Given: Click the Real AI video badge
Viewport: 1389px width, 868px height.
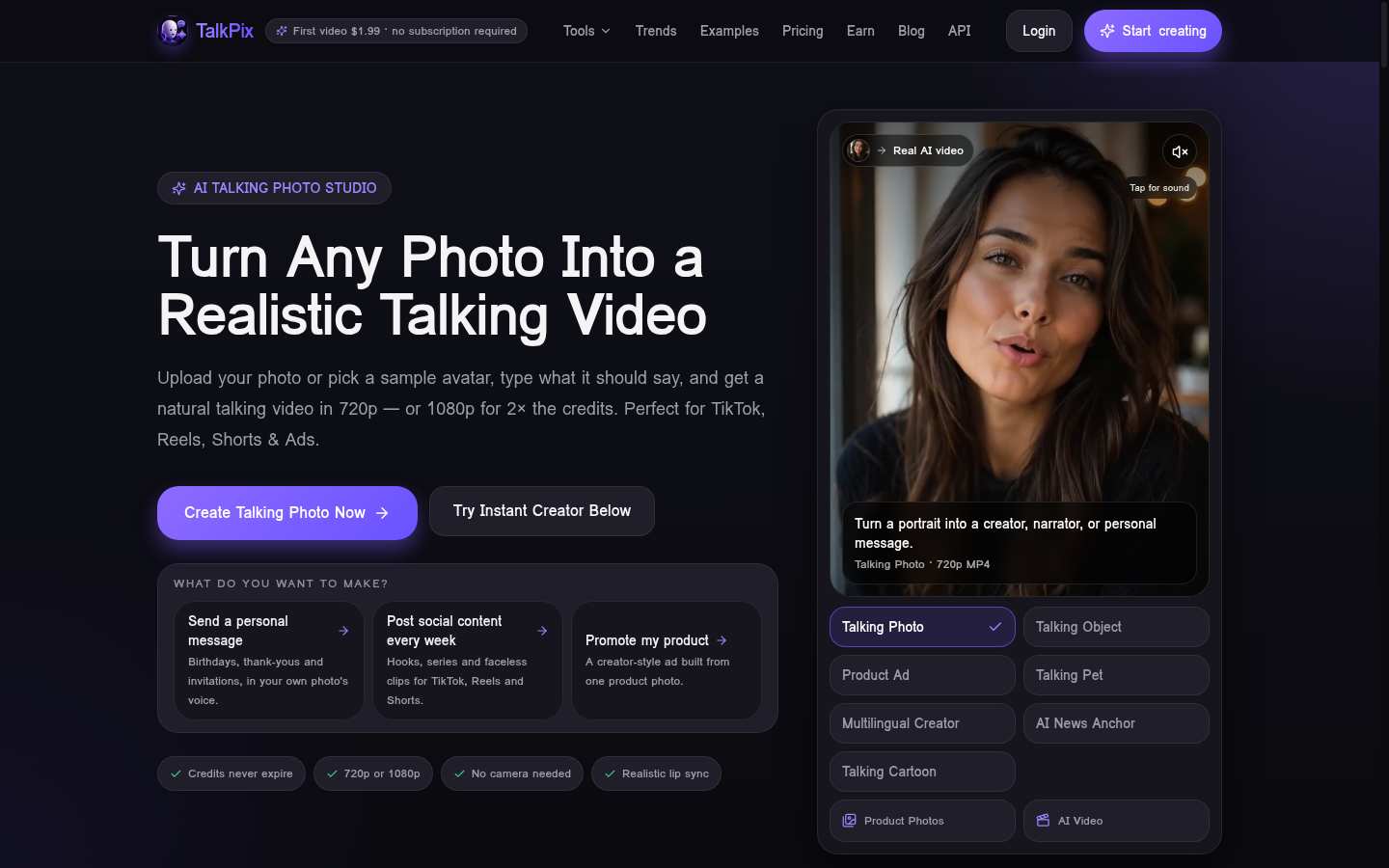Looking at the screenshot, I should [909, 150].
